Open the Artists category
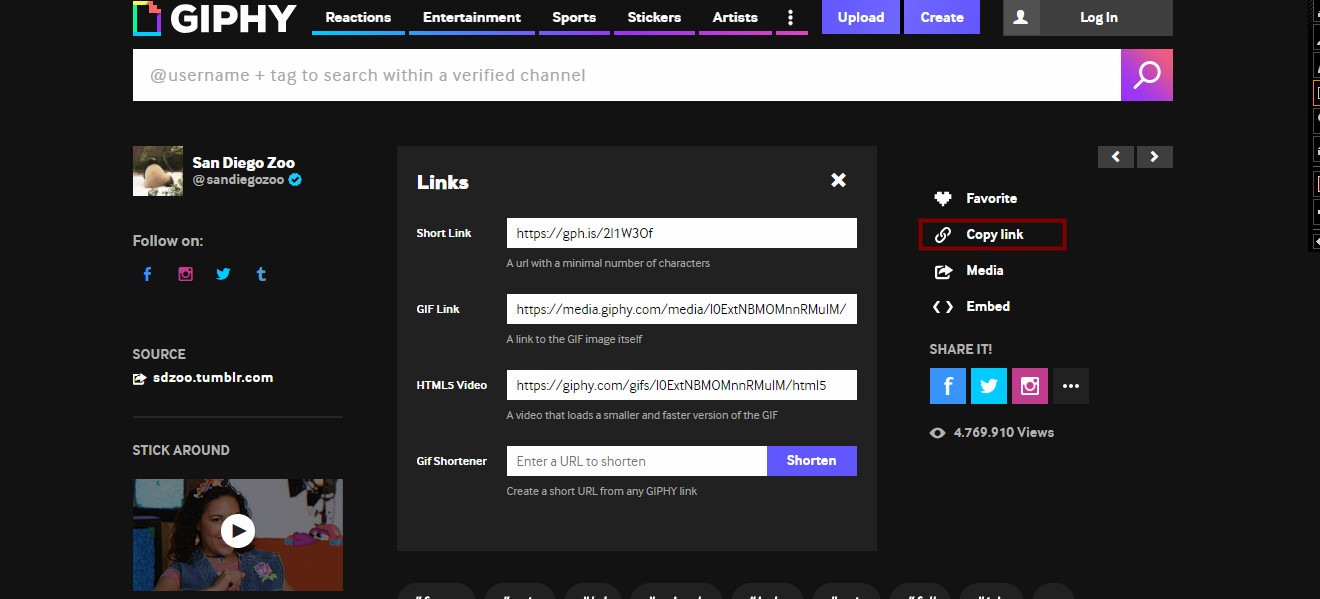Viewport: 1320px width, 599px height. coord(735,17)
